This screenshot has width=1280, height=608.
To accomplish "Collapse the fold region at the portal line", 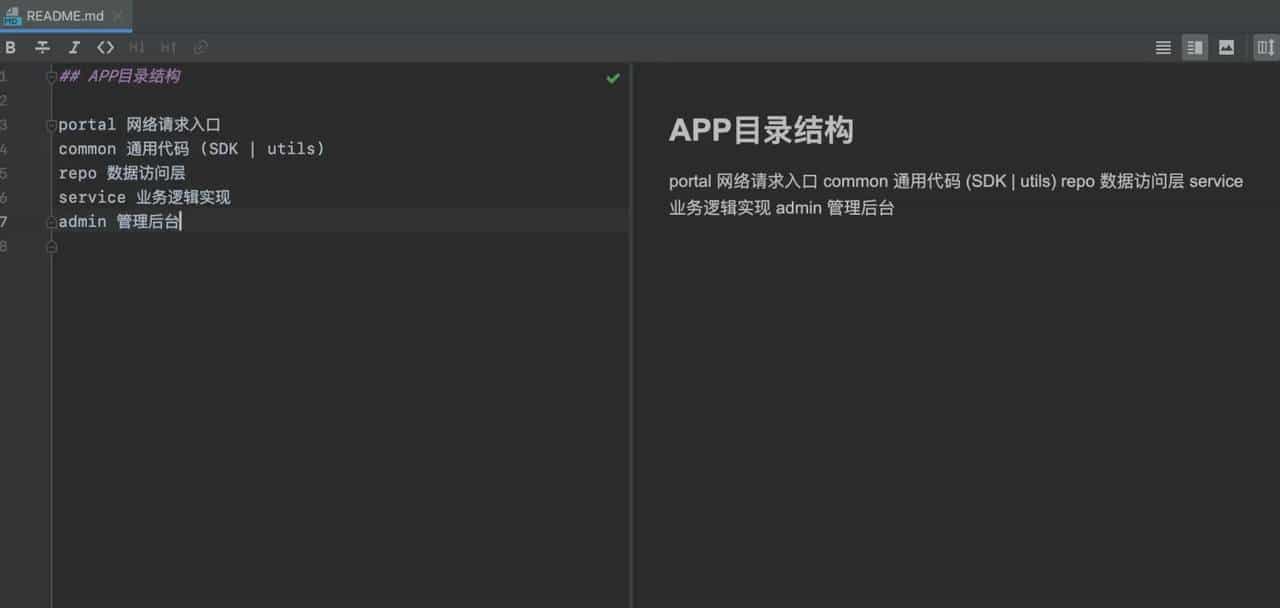I will point(50,125).
